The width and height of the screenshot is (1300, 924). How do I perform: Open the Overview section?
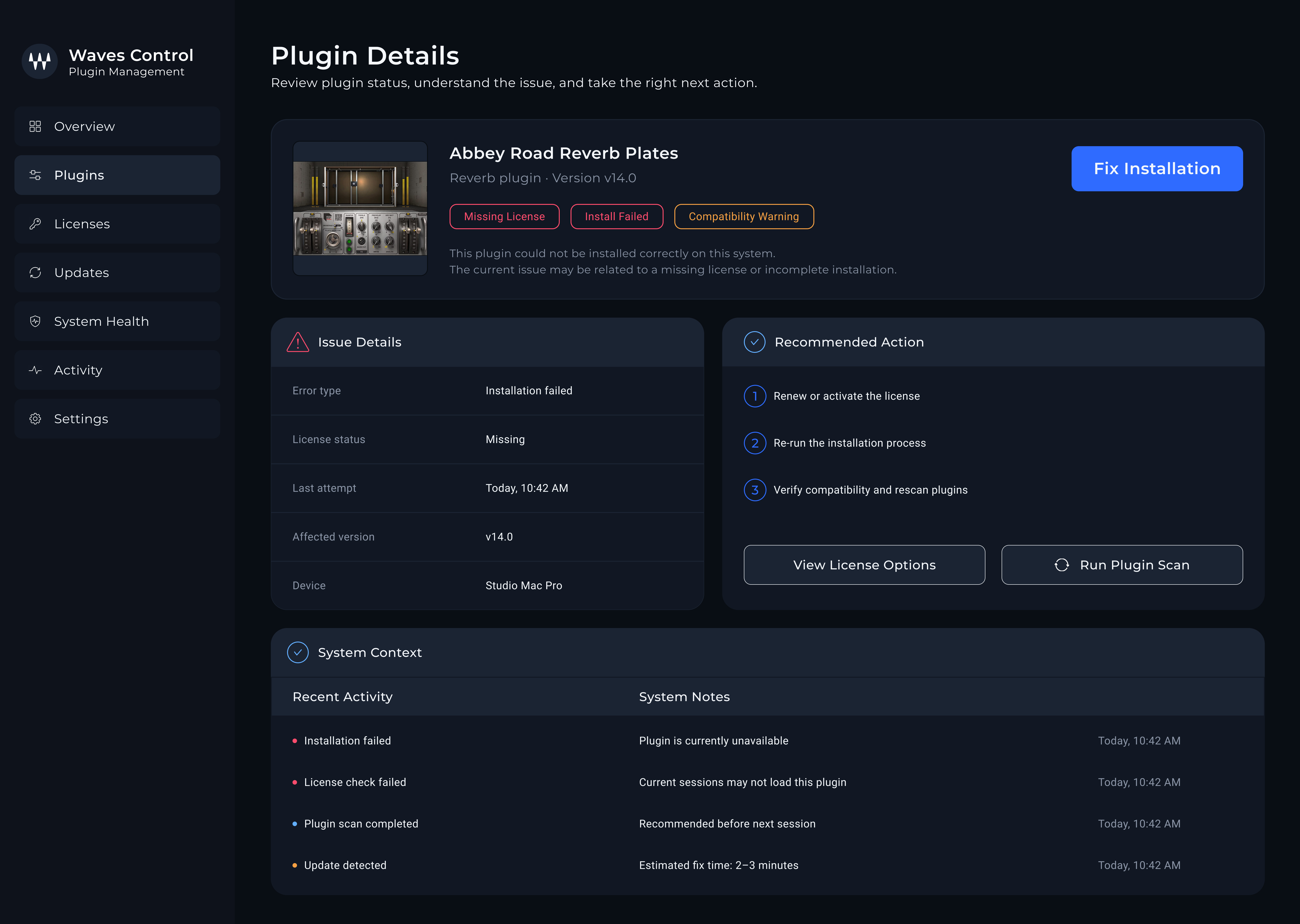pyautogui.click(x=117, y=126)
